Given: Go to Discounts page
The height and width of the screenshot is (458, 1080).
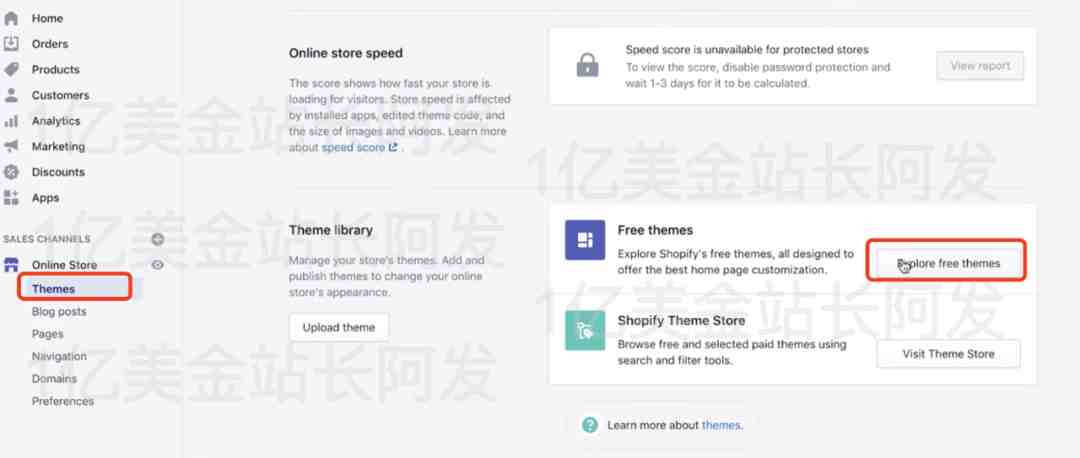Looking at the screenshot, I should pyautogui.click(x=58, y=172).
